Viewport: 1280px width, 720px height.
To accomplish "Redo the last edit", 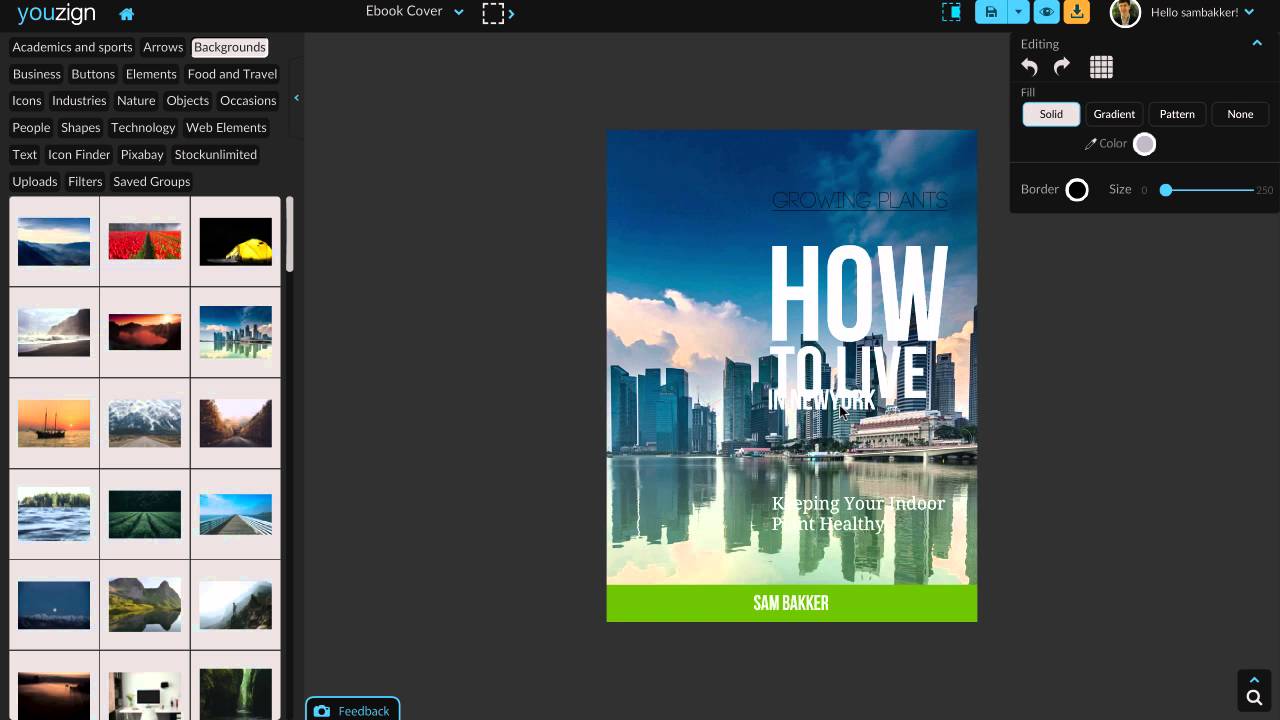I will [x=1062, y=67].
